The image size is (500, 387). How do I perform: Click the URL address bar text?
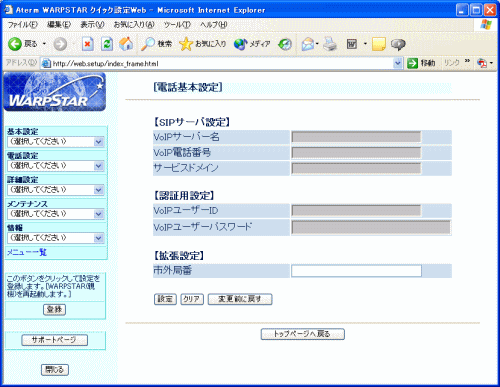click(106, 63)
